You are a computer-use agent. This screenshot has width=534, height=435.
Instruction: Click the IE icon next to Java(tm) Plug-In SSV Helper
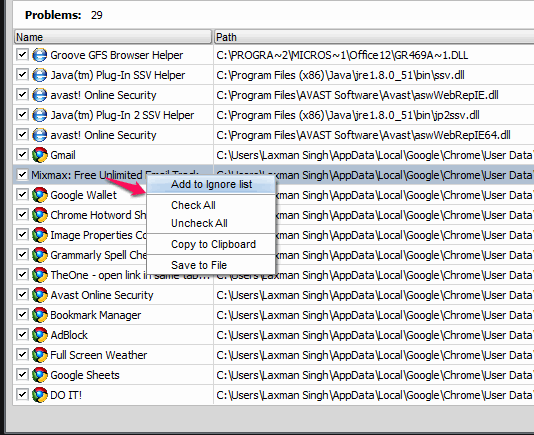pos(40,75)
